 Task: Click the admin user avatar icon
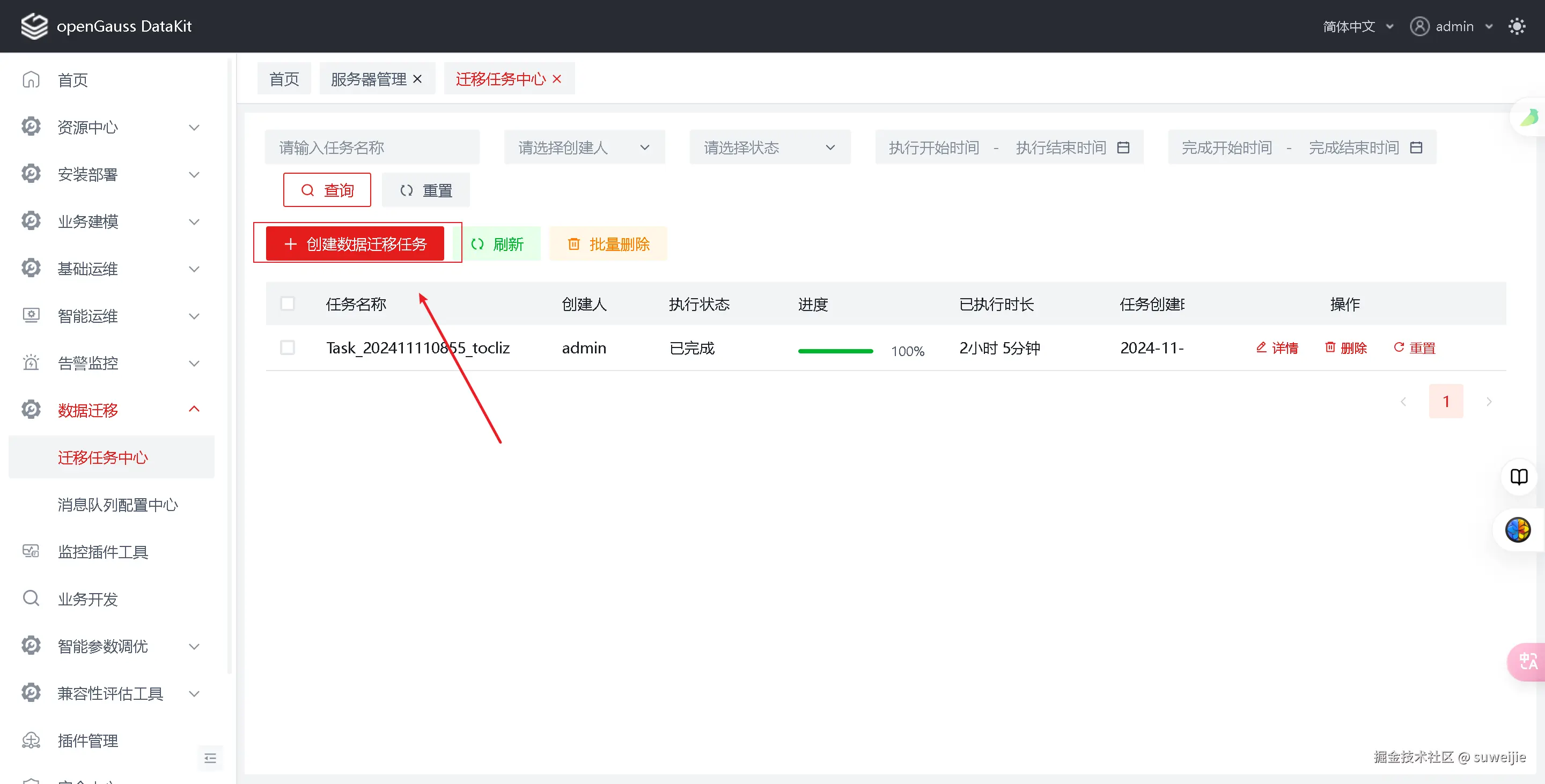coord(1419,26)
